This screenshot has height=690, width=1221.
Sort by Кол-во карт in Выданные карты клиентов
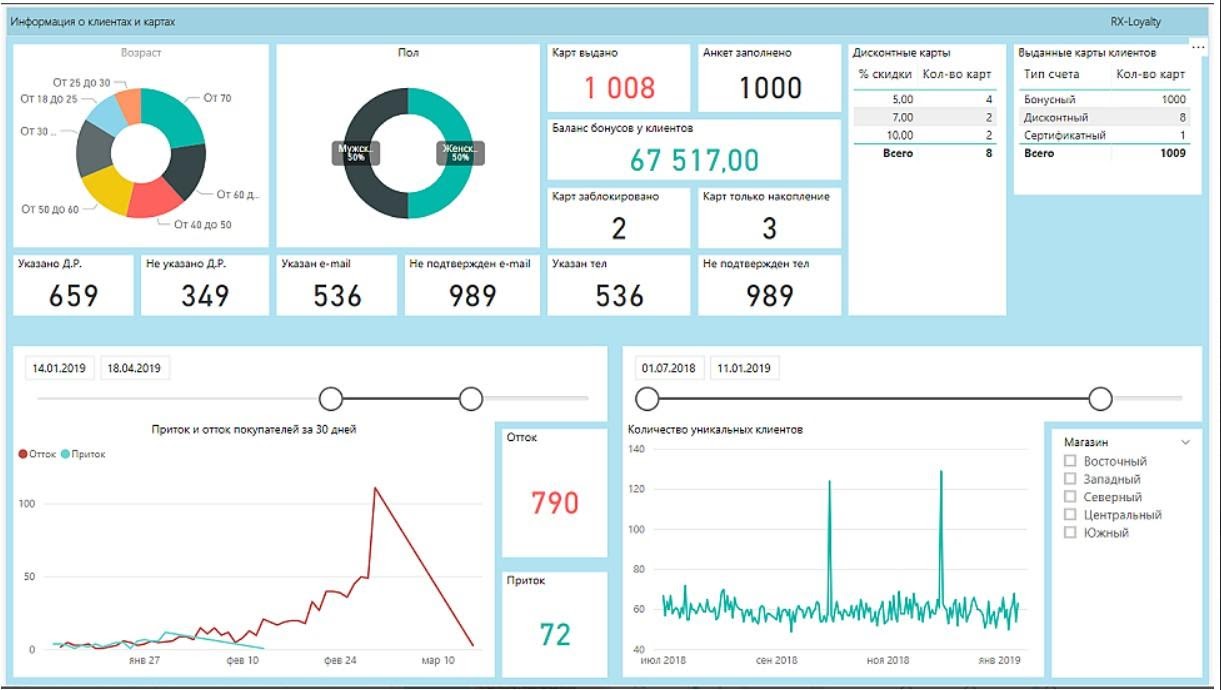tap(1151, 74)
